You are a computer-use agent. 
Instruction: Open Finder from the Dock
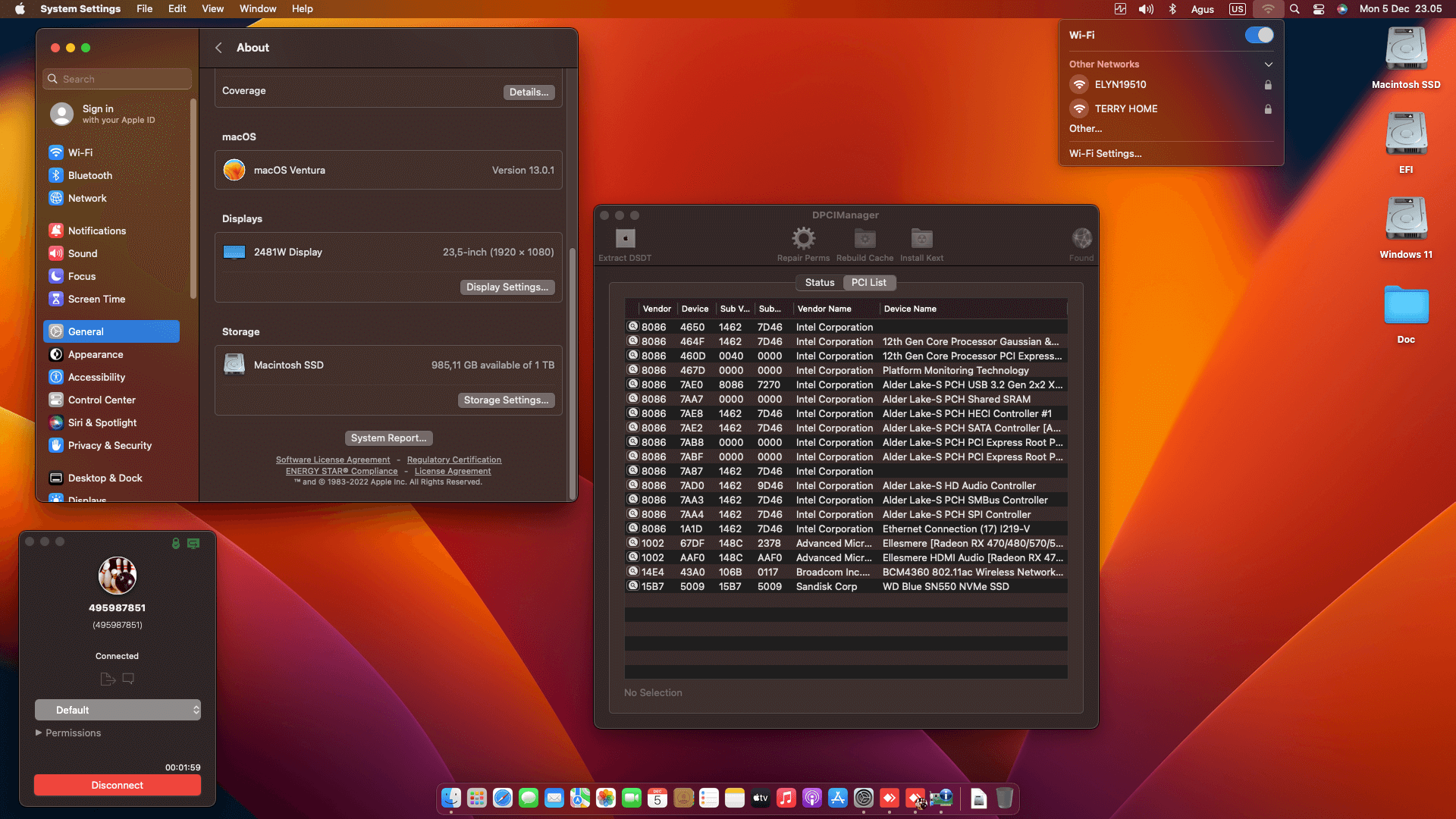(451, 798)
